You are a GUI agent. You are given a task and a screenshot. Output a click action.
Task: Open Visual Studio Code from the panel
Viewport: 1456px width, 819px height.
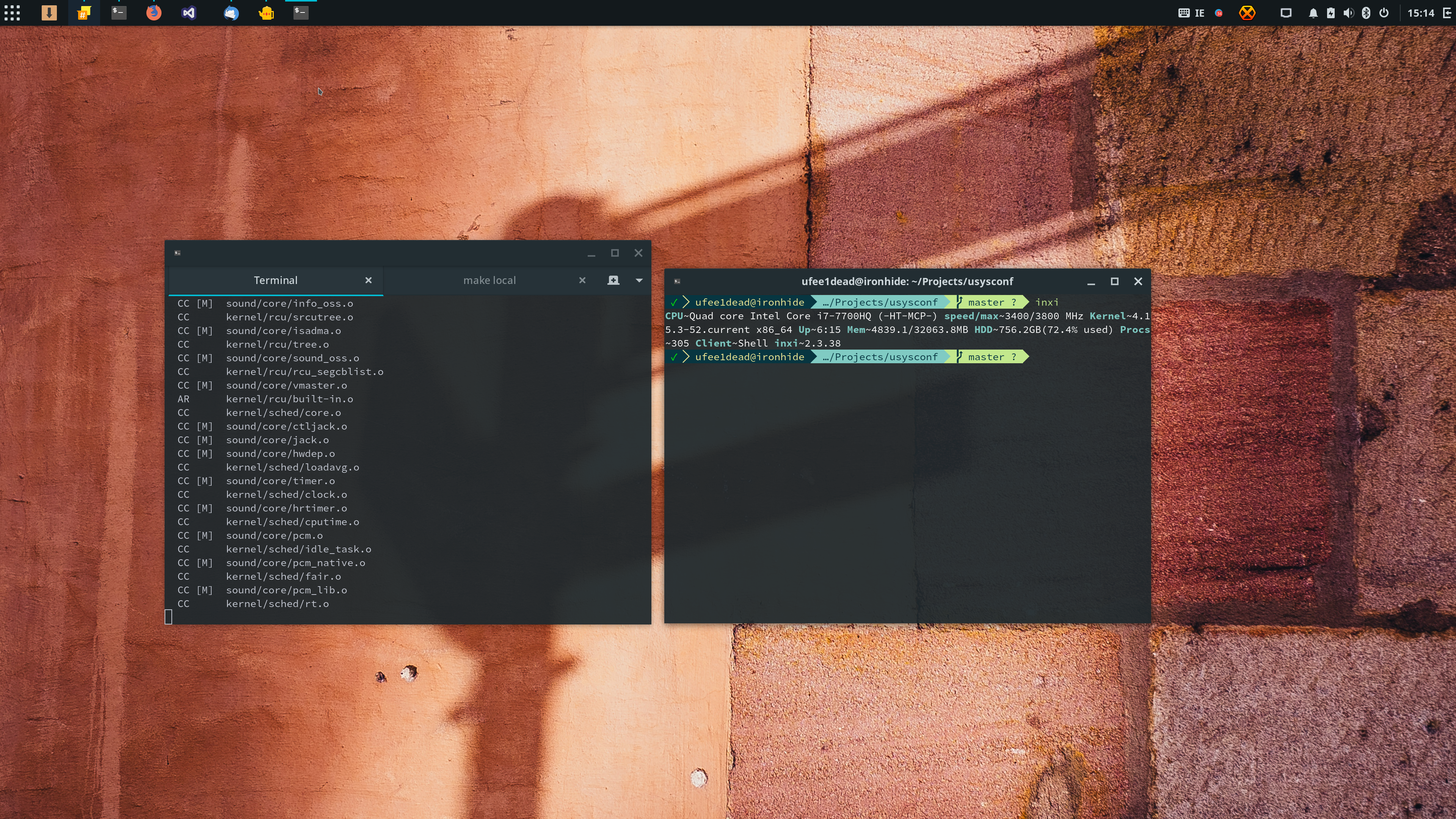(189, 13)
